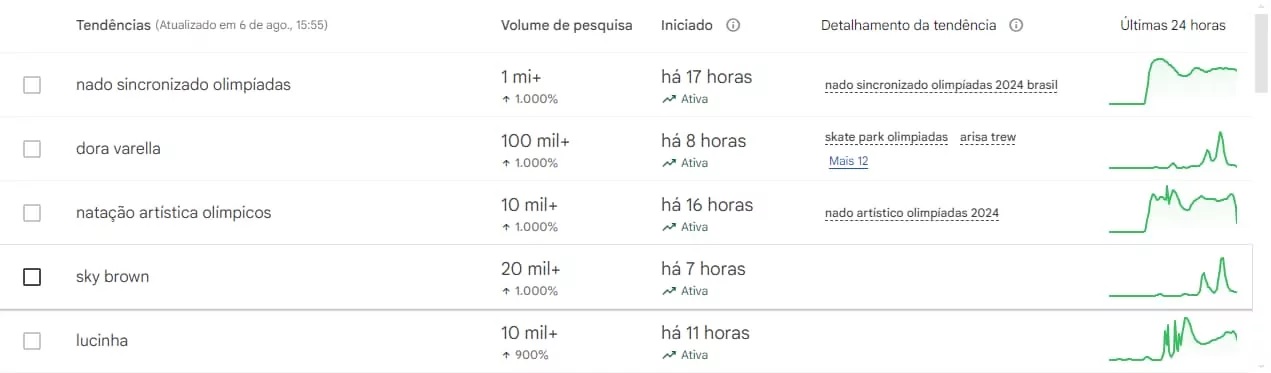
Task: Click the trend graph for natação artística olímpicos
Action: tap(1173, 210)
